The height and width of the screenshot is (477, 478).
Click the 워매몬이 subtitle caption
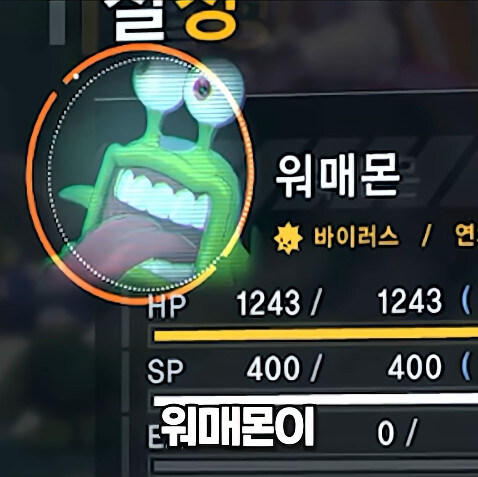tap(236, 428)
